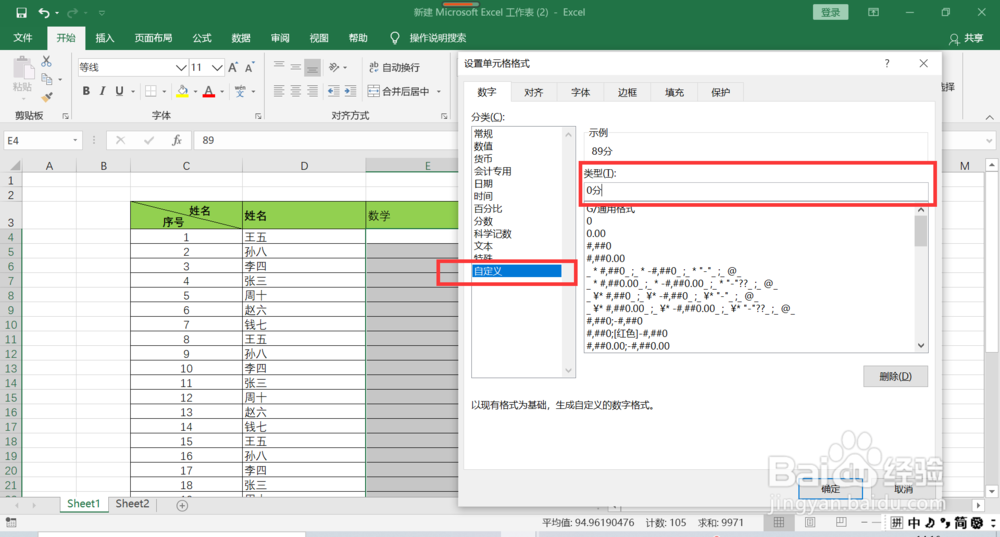Switch to the 数据 ribbon tab
This screenshot has height=537, width=1000.
(240, 38)
